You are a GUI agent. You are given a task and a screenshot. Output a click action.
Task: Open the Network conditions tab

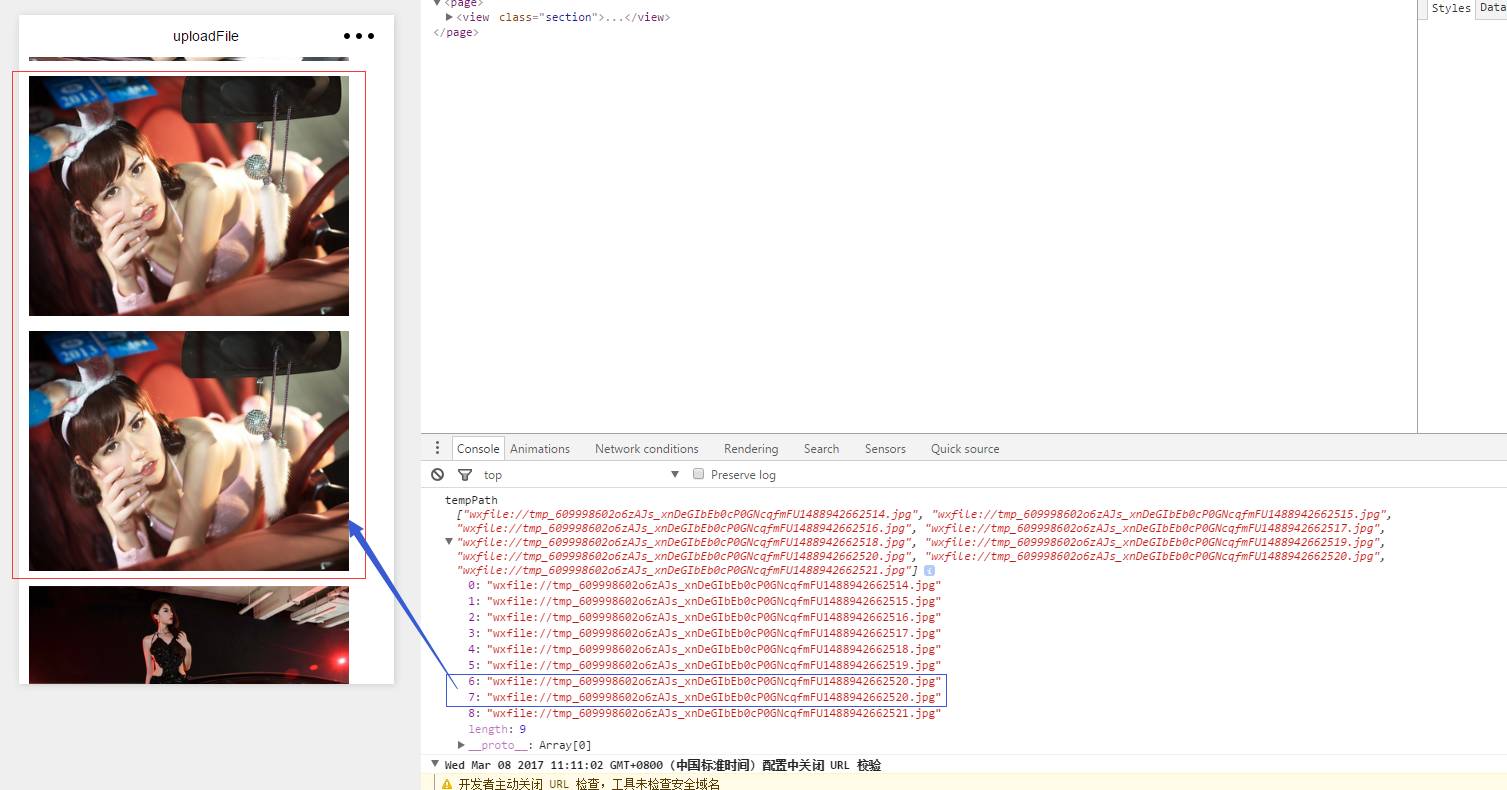pyautogui.click(x=646, y=449)
